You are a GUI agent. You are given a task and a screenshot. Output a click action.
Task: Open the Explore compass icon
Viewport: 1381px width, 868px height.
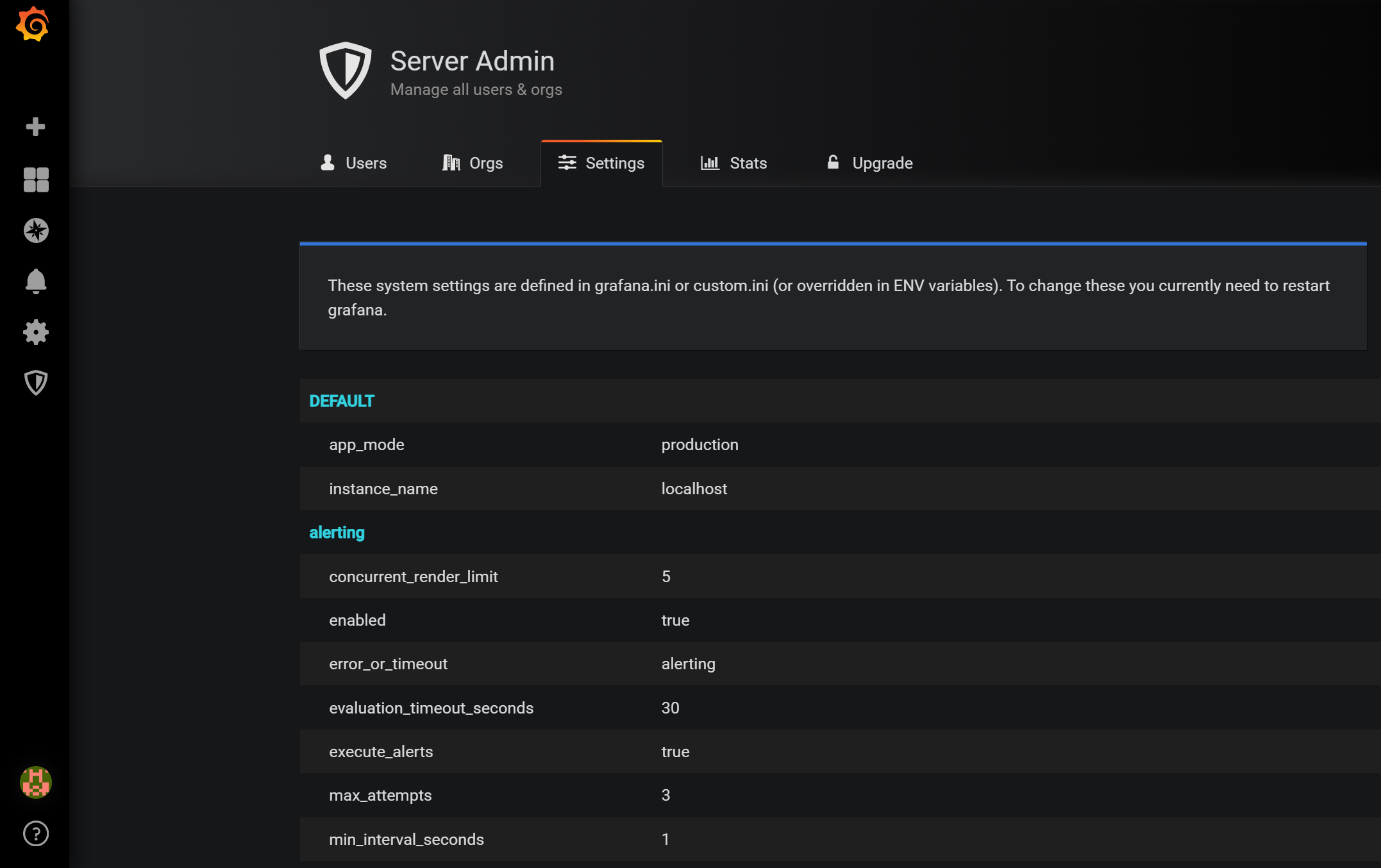click(x=36, y=231)
